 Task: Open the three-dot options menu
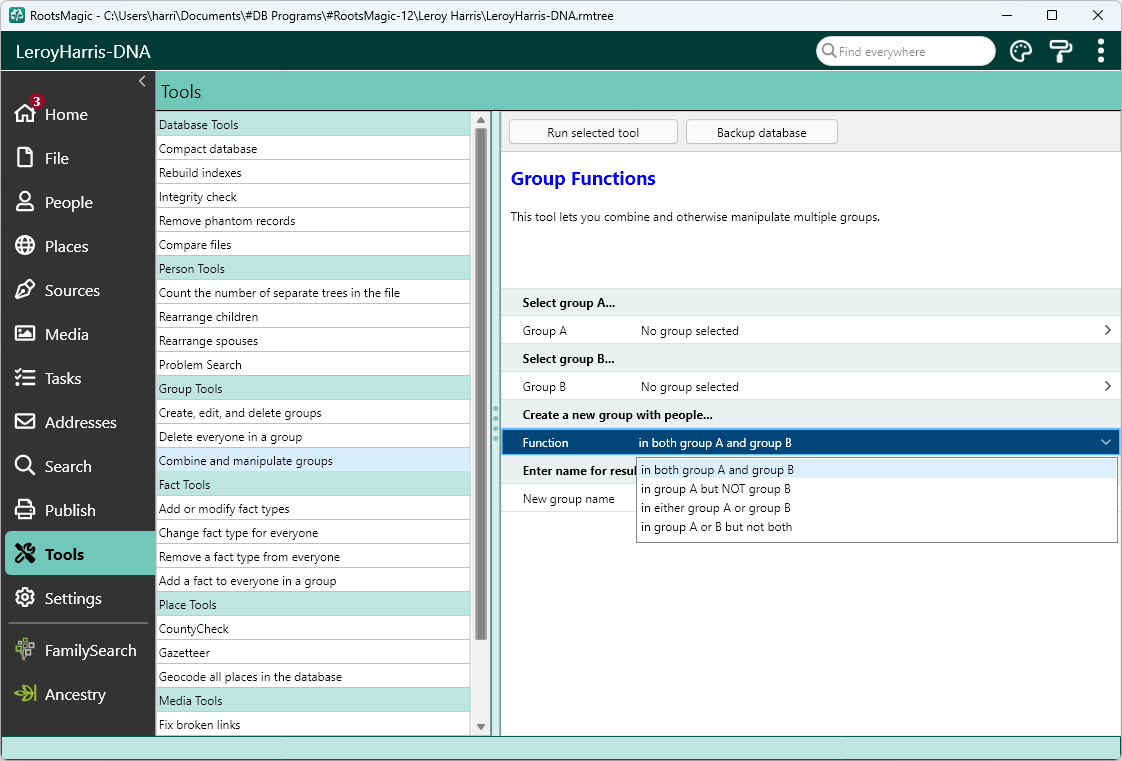coord(1101,51)
